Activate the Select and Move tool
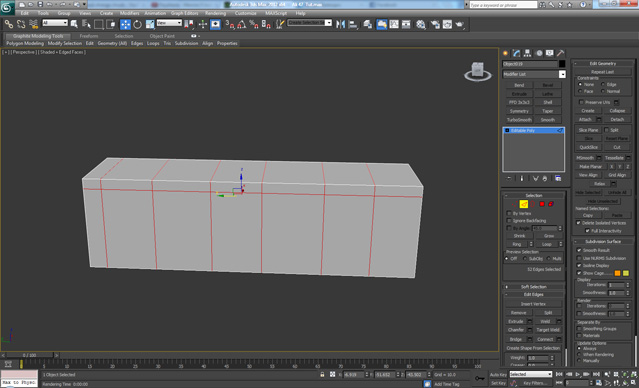639x388 pixels. click(125, 24)
